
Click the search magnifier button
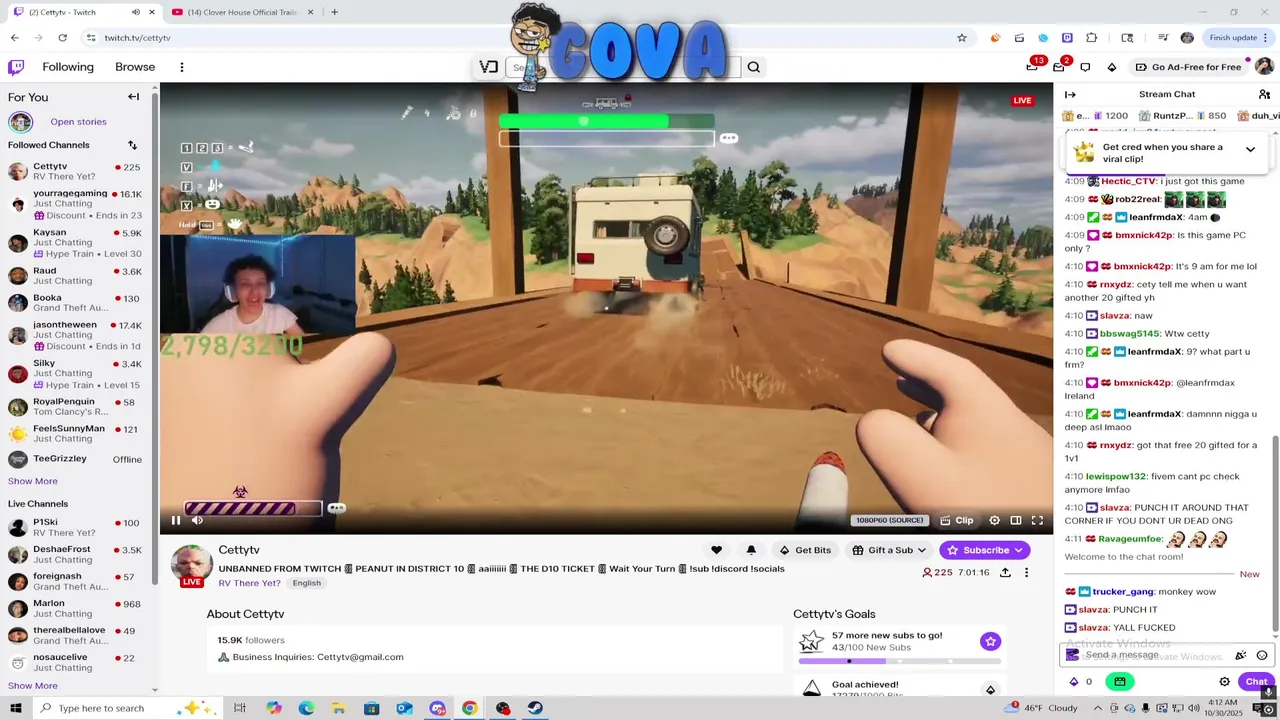tap(754, 67)
